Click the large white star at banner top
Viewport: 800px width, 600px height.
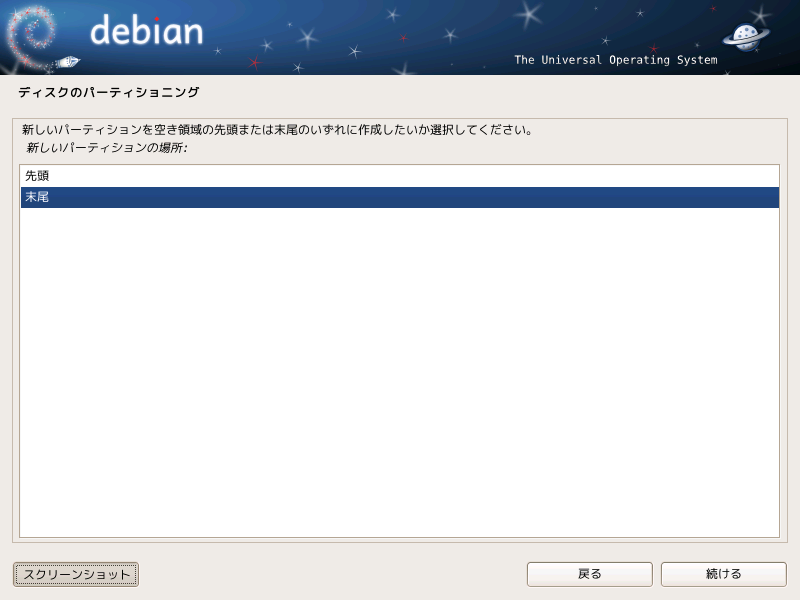pyautogui.click(x=528, y=14)
